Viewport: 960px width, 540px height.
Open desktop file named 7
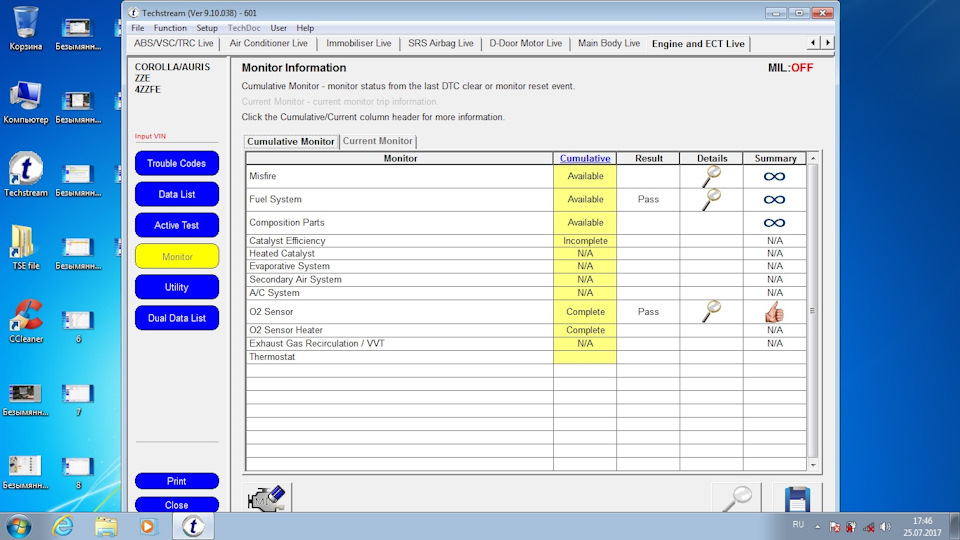point(78,399)
